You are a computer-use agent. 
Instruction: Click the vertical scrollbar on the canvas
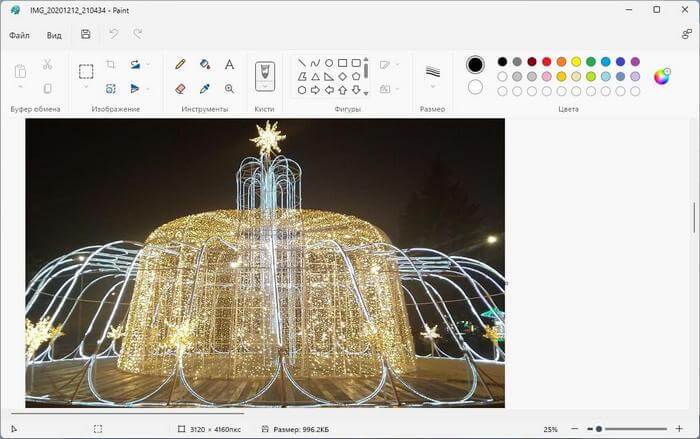click(x=694, y=218)
